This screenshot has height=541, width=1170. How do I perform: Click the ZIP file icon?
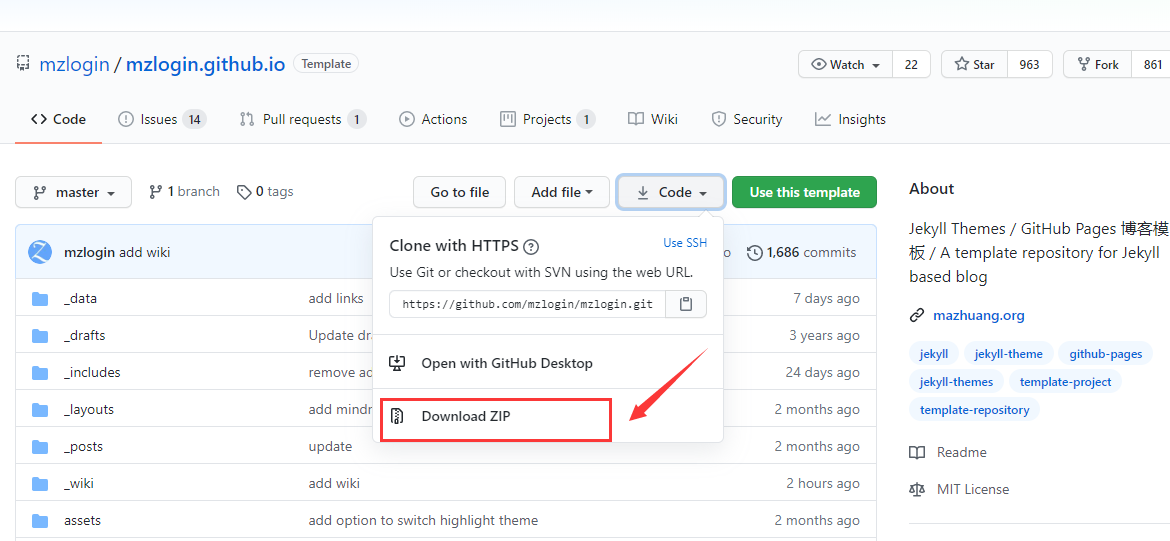398,416
